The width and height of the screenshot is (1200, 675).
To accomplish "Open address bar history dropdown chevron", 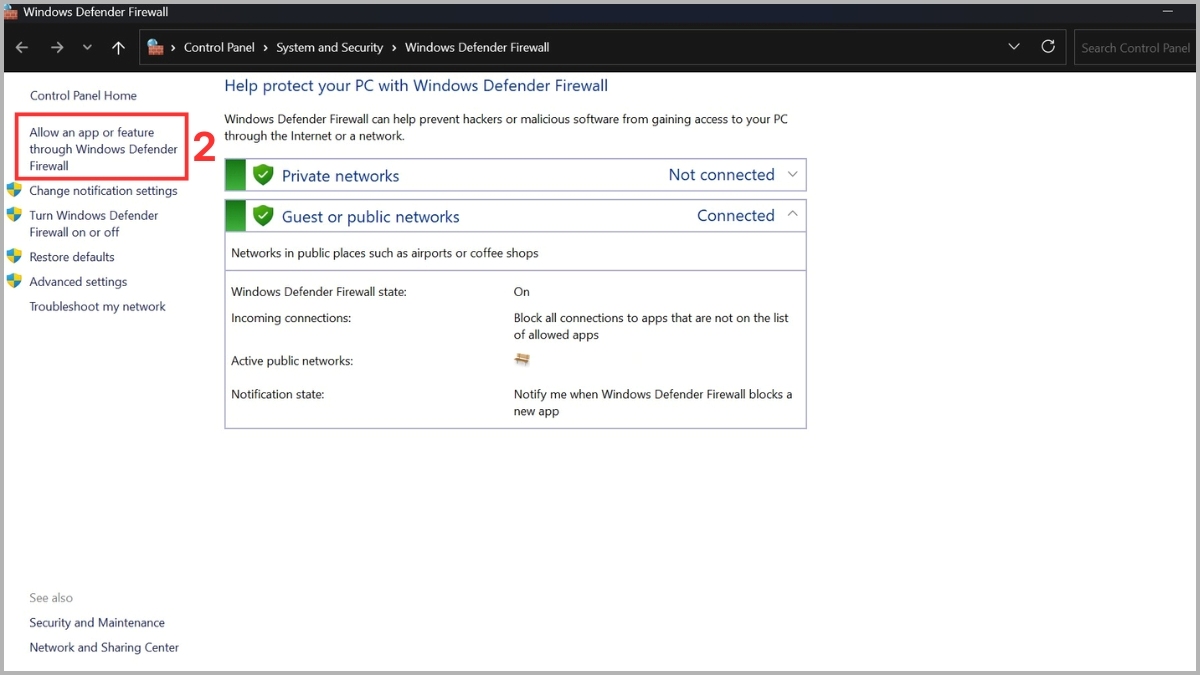I will (x=1014, y=47).
